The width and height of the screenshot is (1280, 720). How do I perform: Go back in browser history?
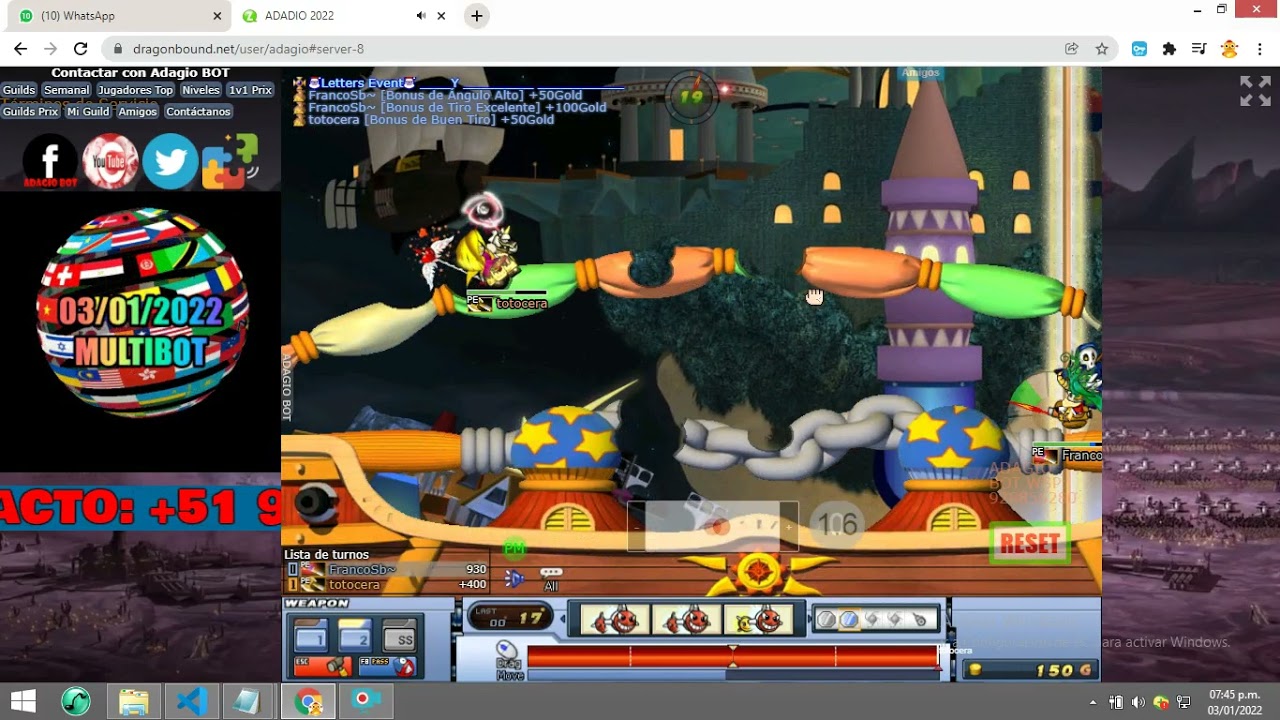(x=20, y=49)
